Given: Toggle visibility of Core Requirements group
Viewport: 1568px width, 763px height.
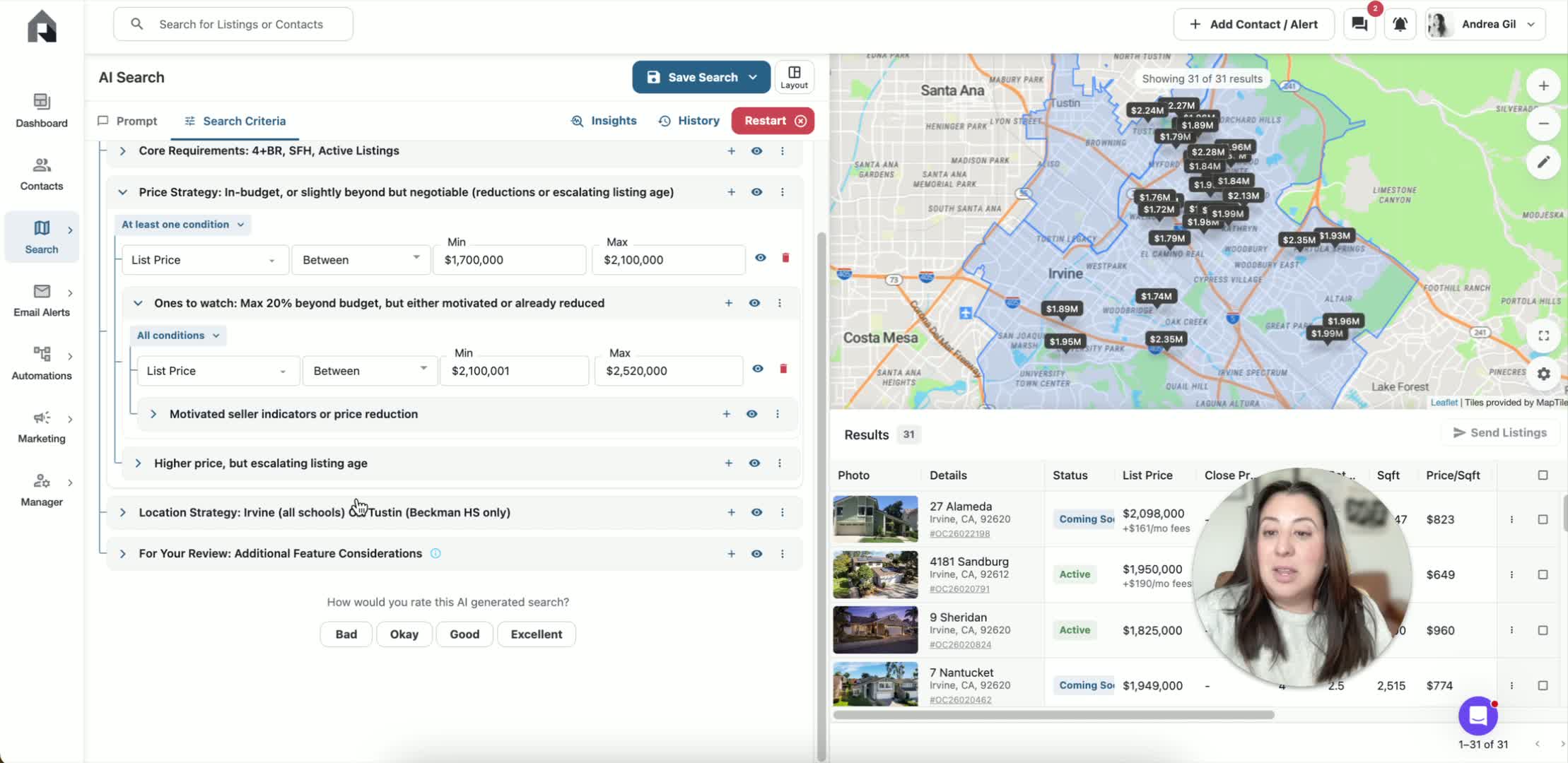Looking at the screenshot, I should (756, 151).
